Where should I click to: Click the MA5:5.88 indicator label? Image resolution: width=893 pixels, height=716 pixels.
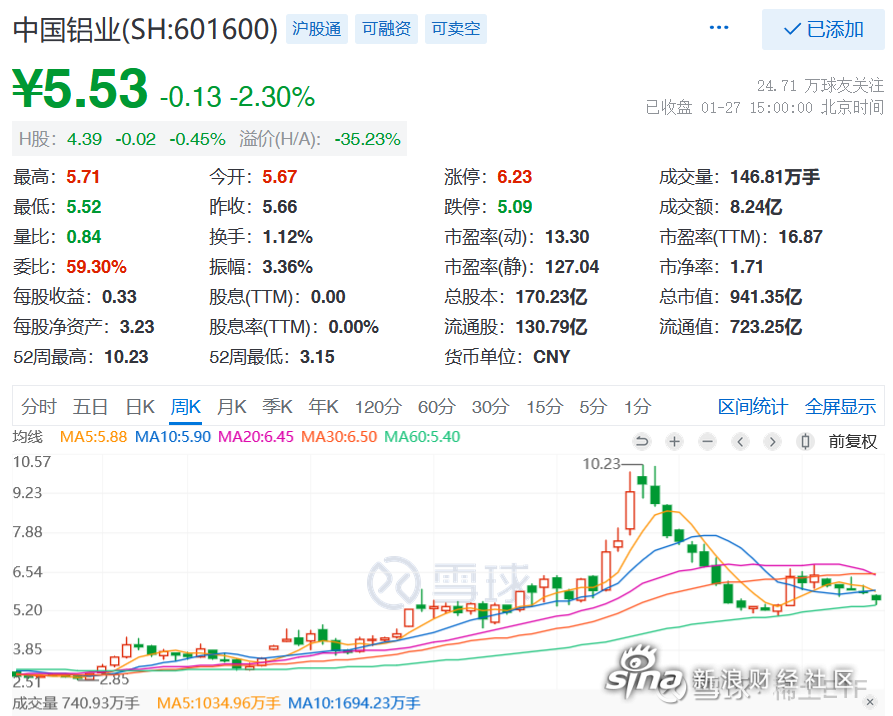[93, 437]
